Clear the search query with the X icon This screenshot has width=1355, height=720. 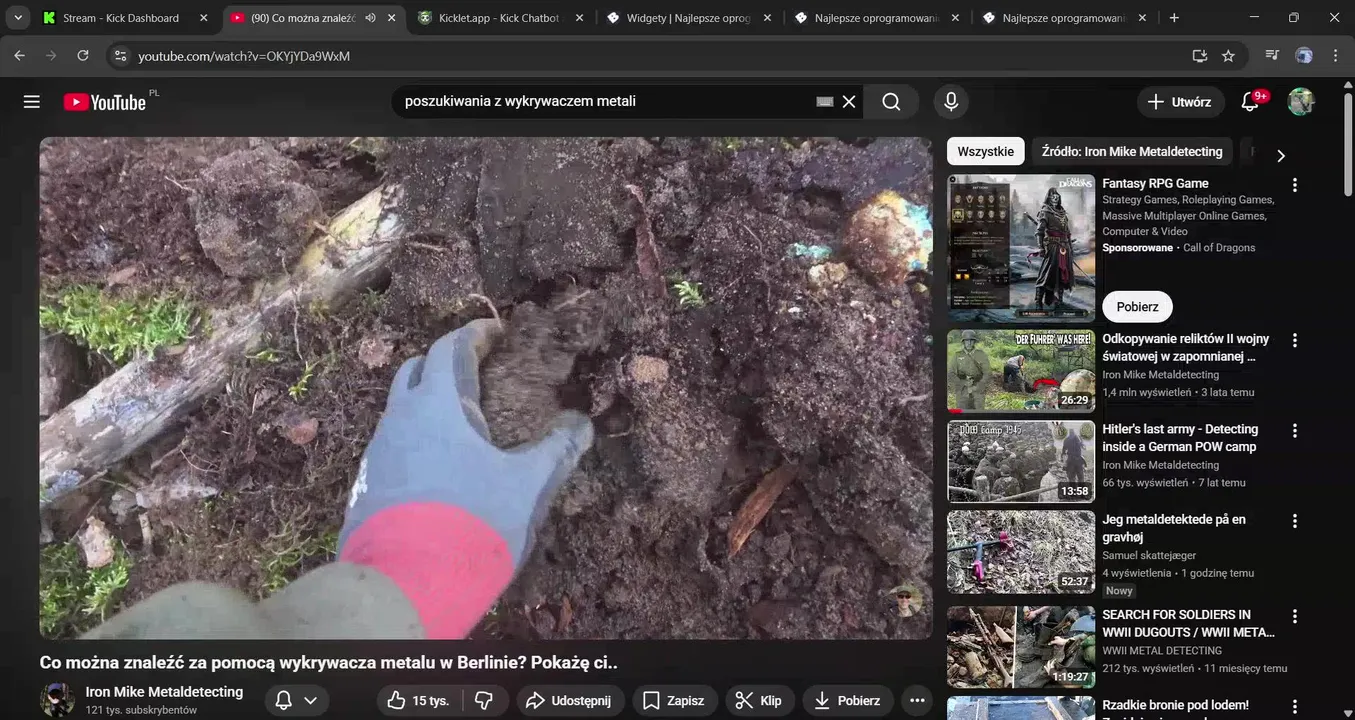[x=849, y=102]
